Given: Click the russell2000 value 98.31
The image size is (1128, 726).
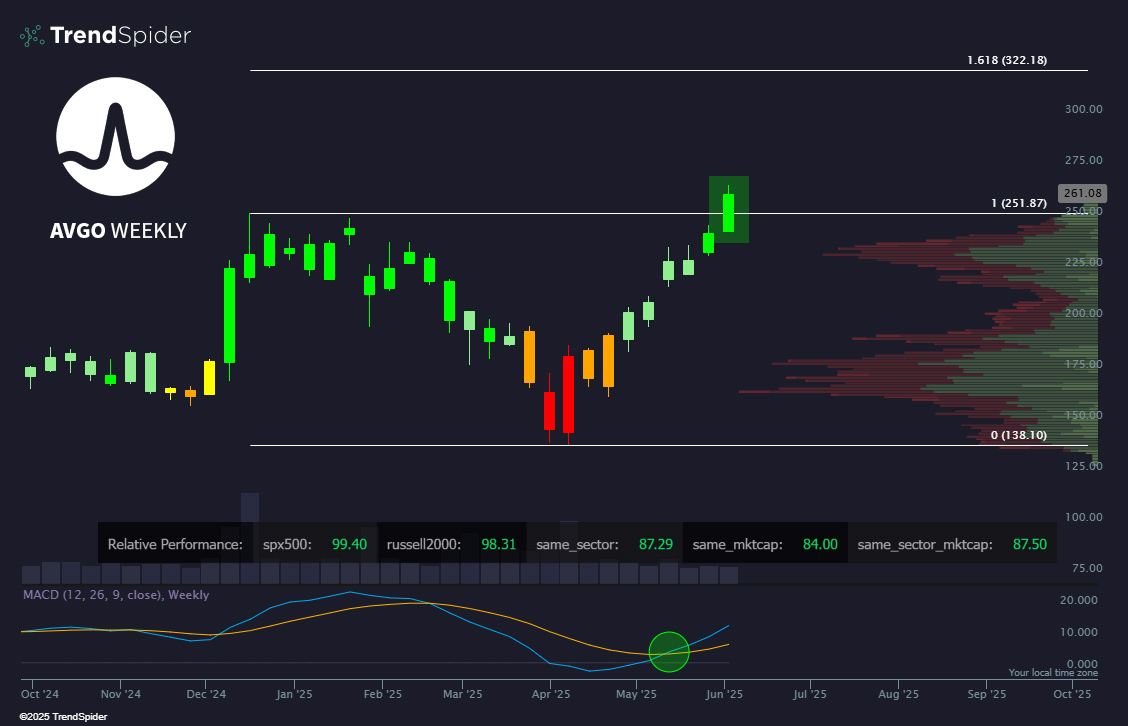Looking at the screenshot, I should pos(499,545).
